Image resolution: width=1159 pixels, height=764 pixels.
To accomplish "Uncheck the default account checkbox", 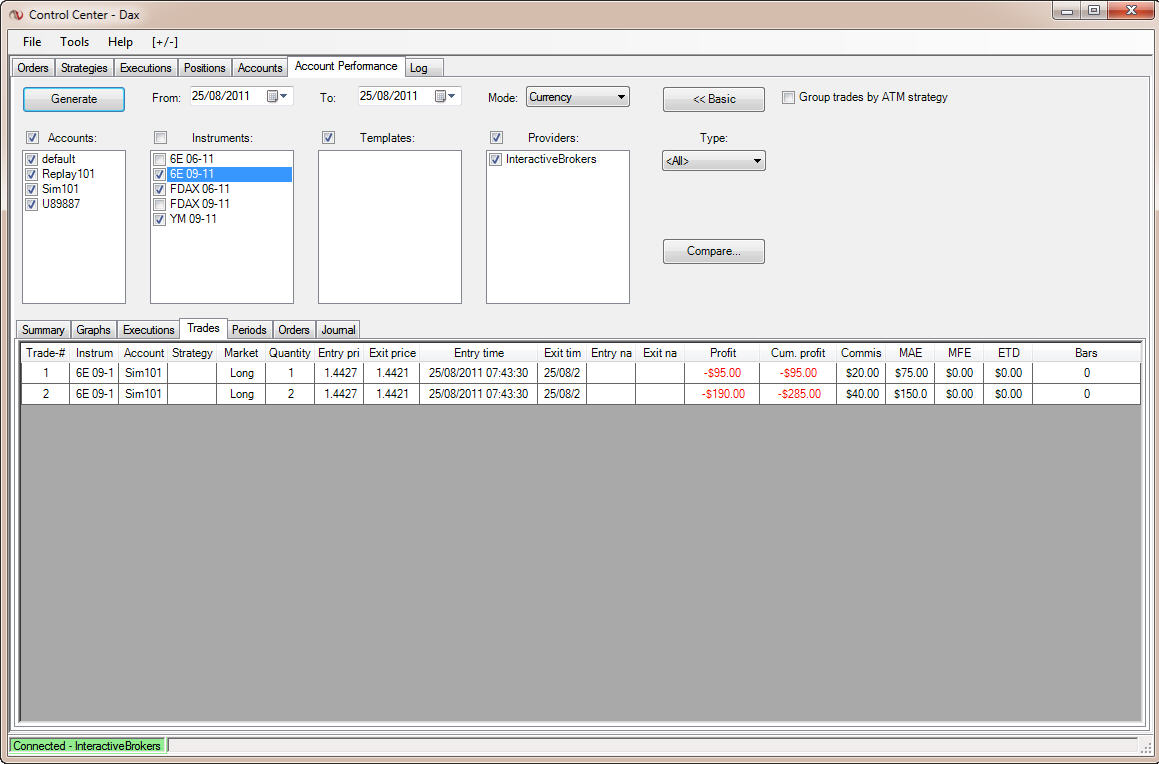I will pos(31,159).
